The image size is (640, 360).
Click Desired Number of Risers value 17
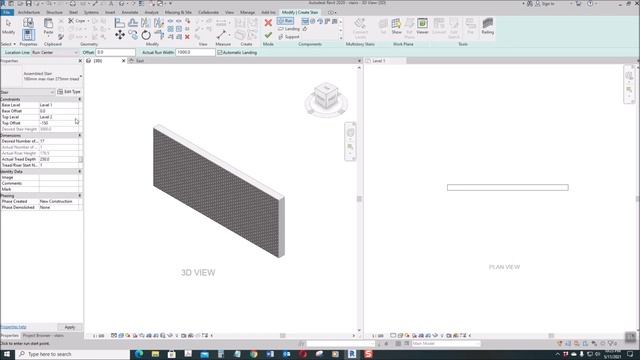tap(59, 141)
